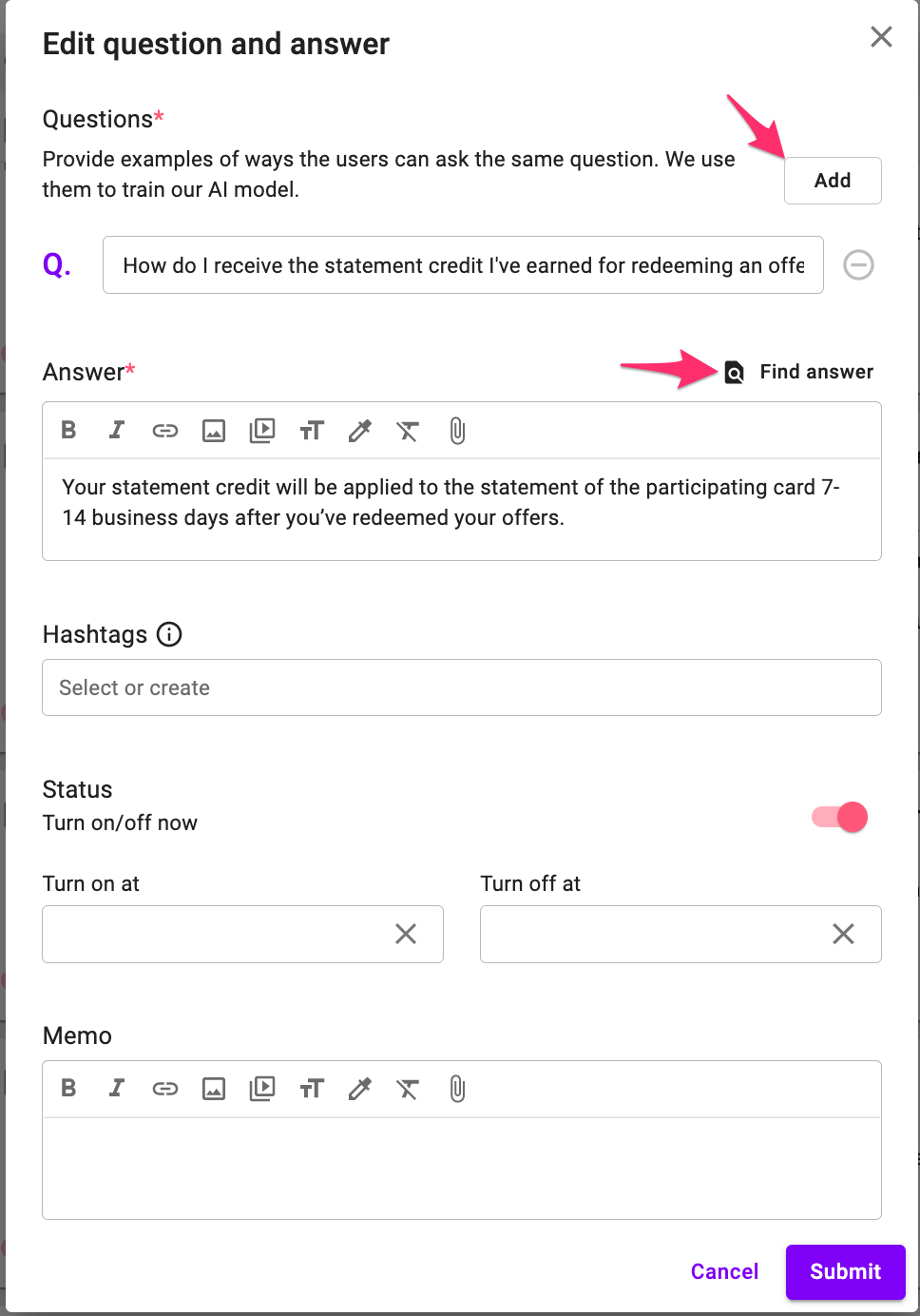Insert a video into the Answer field
Viewport: 920px width, 1316px height.
click(261, 430)
